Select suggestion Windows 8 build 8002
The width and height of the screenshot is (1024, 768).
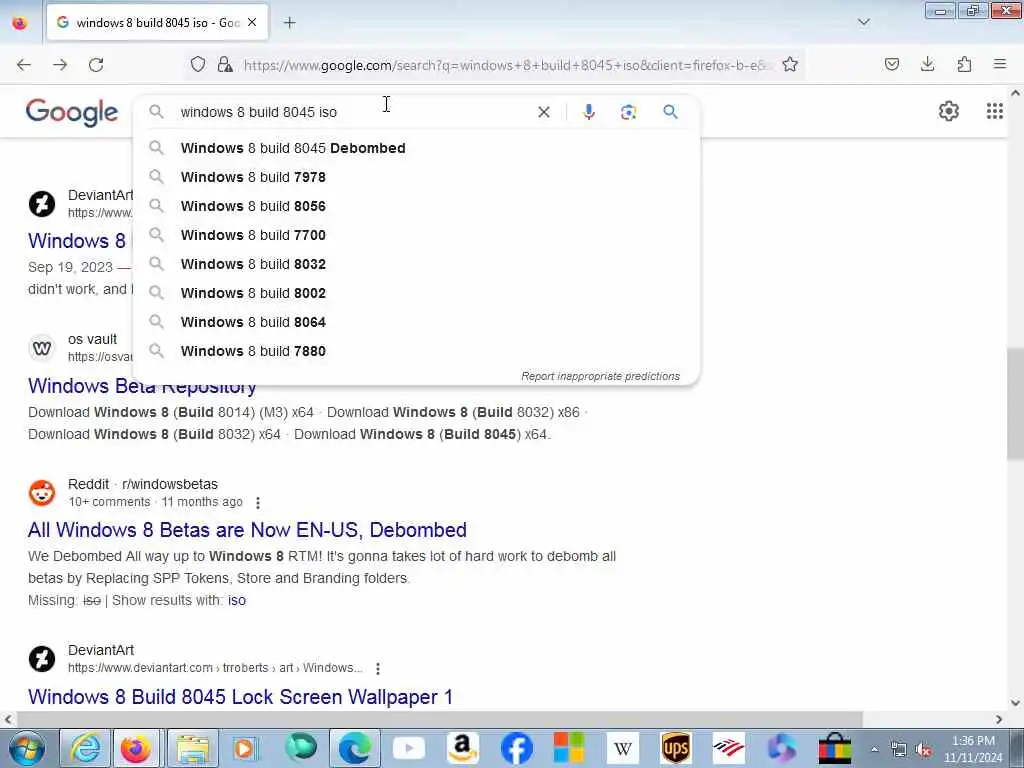[x=417, y=293]
